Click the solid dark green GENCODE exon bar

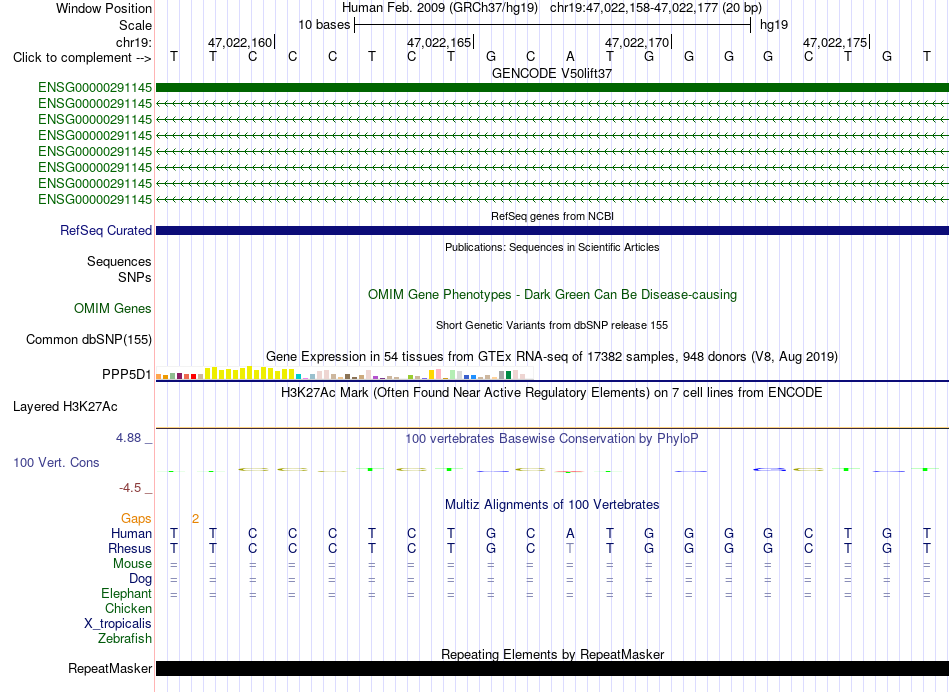click(x=552, y=87)
